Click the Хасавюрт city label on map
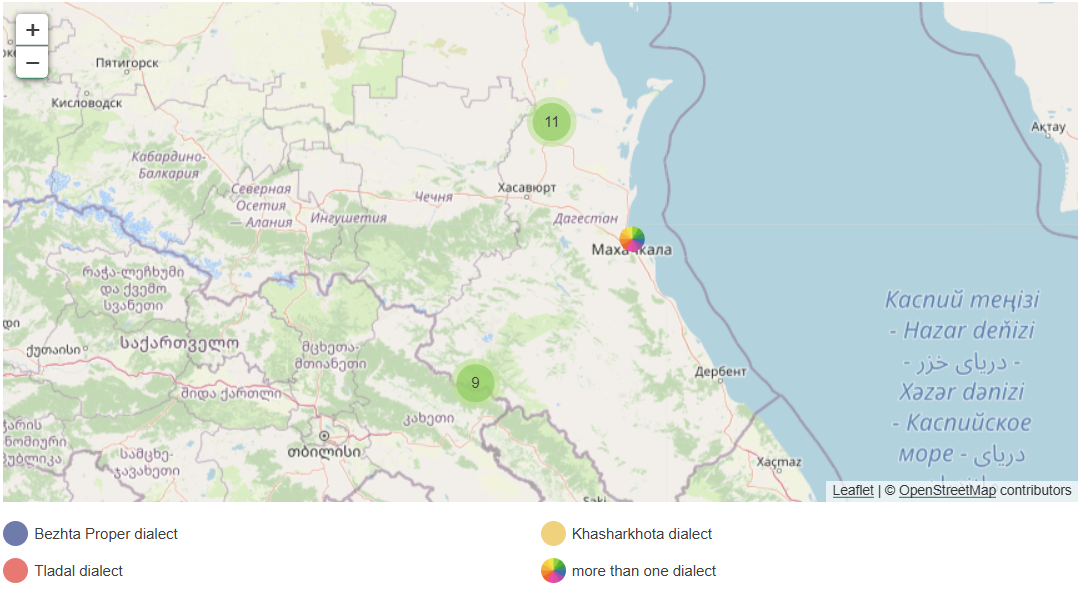The width and height of the screenshot is (1079, 591). (526, 188)
